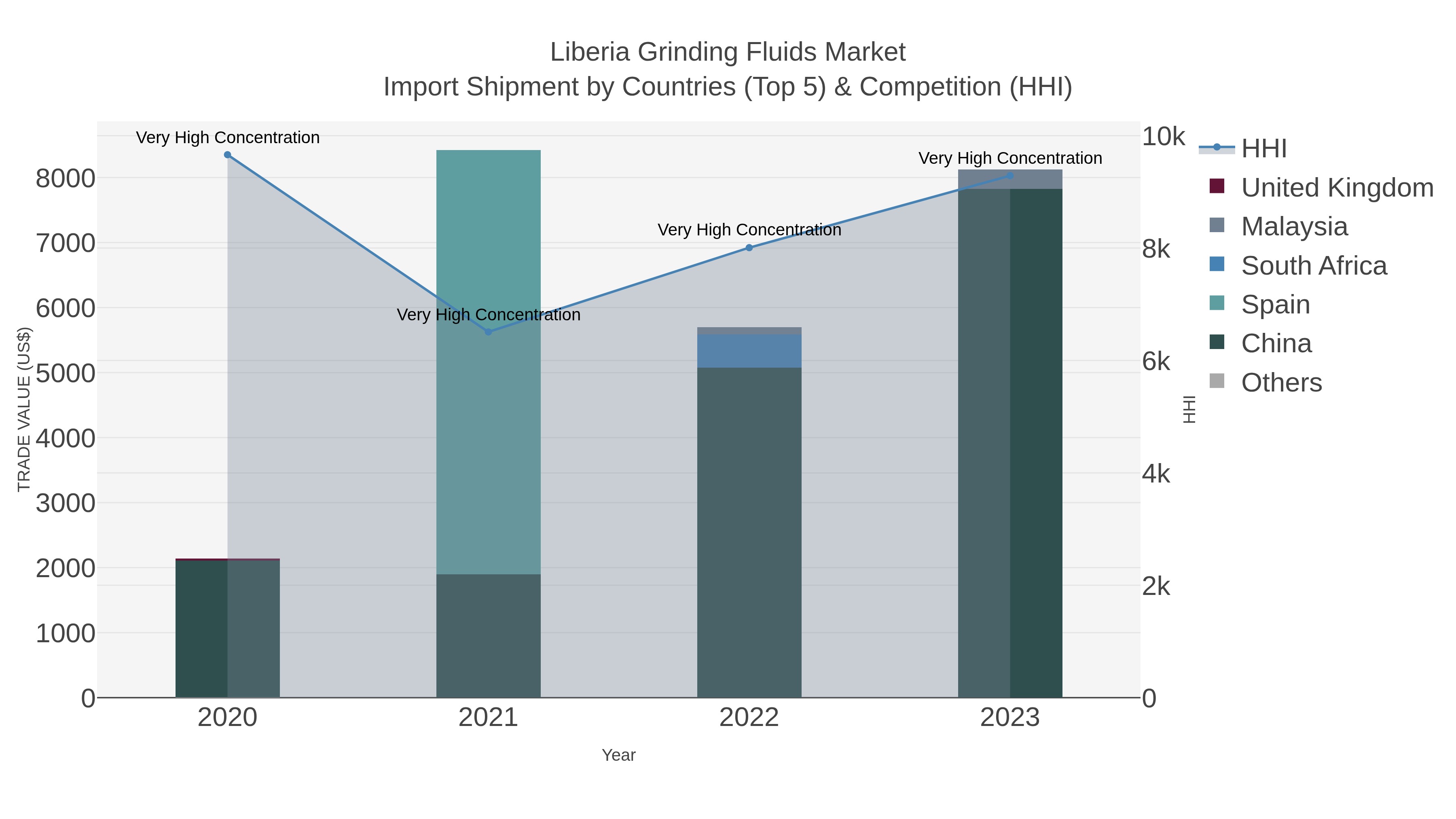Toggle the South Africa legend entry
This screenshot has height=819, width=1456.
[x=1298, y=265]
